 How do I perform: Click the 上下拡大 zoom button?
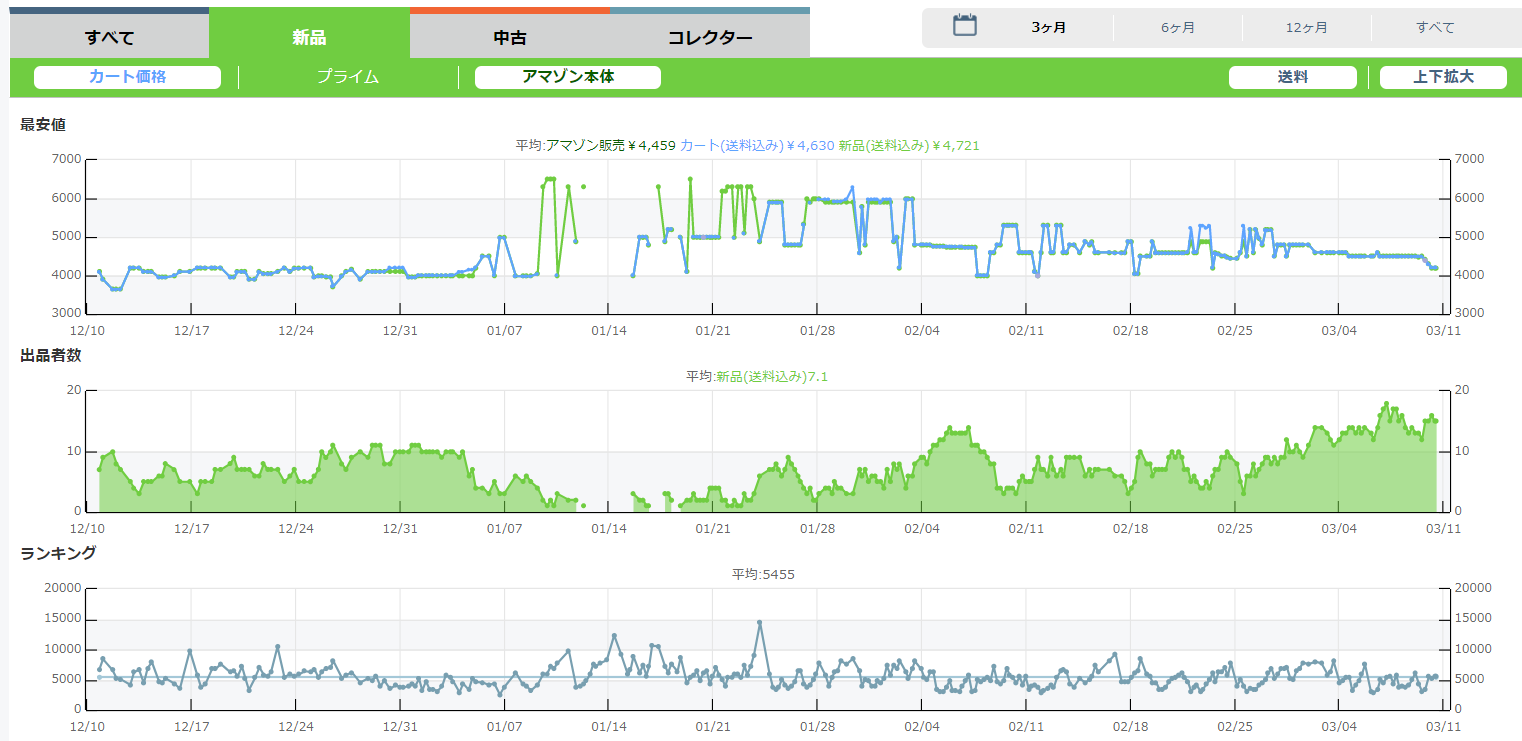coord(1442,77)
